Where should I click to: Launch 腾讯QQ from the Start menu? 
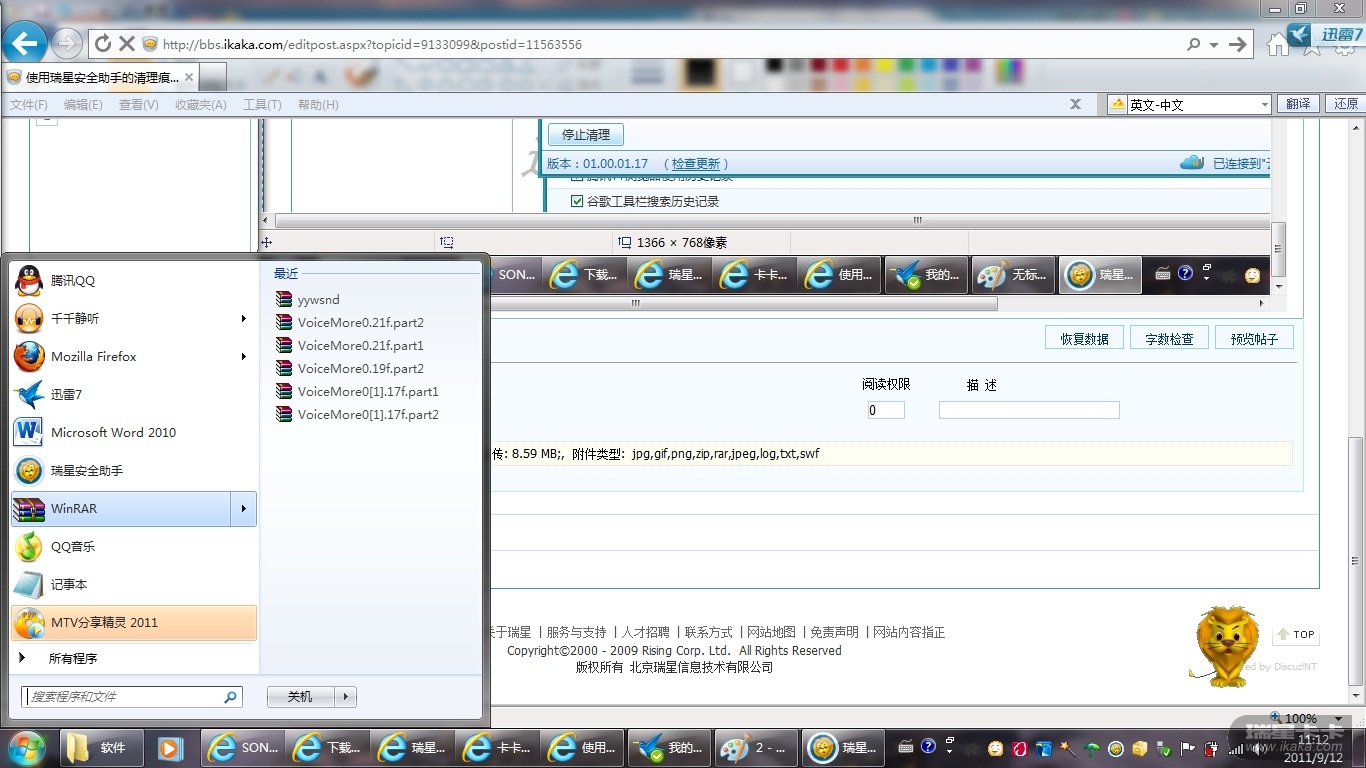click(134, 281)
